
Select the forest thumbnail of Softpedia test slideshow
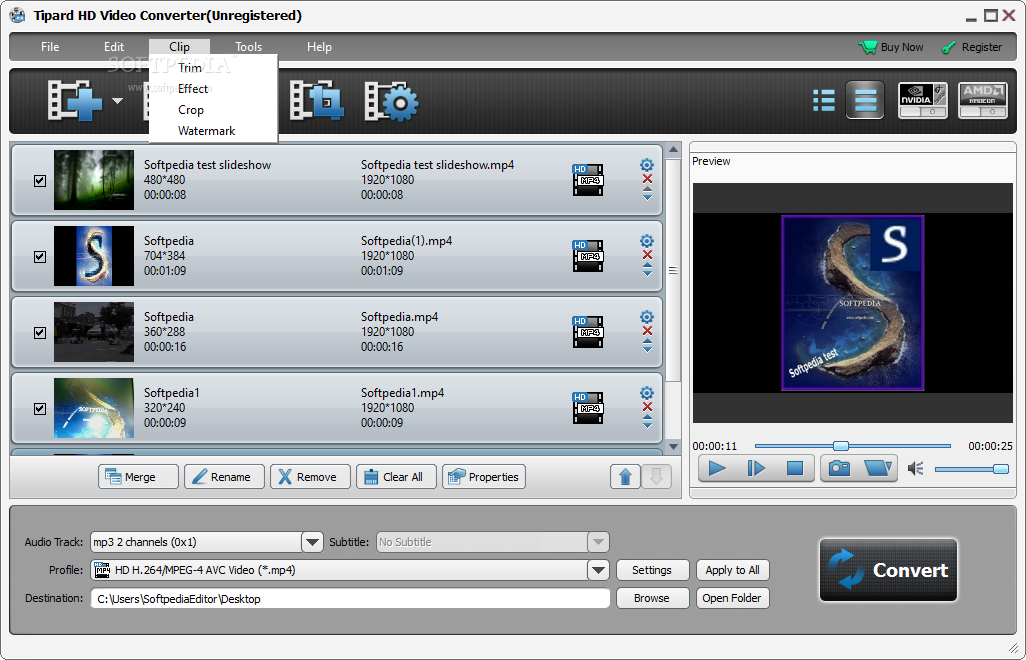click(x=94, y=180)
